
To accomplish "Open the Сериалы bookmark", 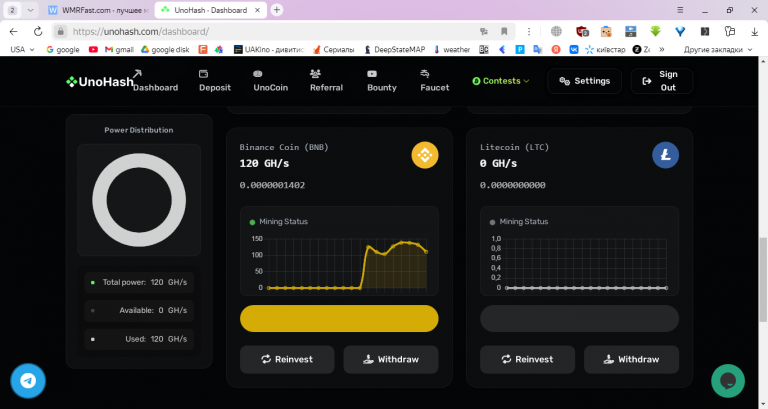I will tap(333, 49).
